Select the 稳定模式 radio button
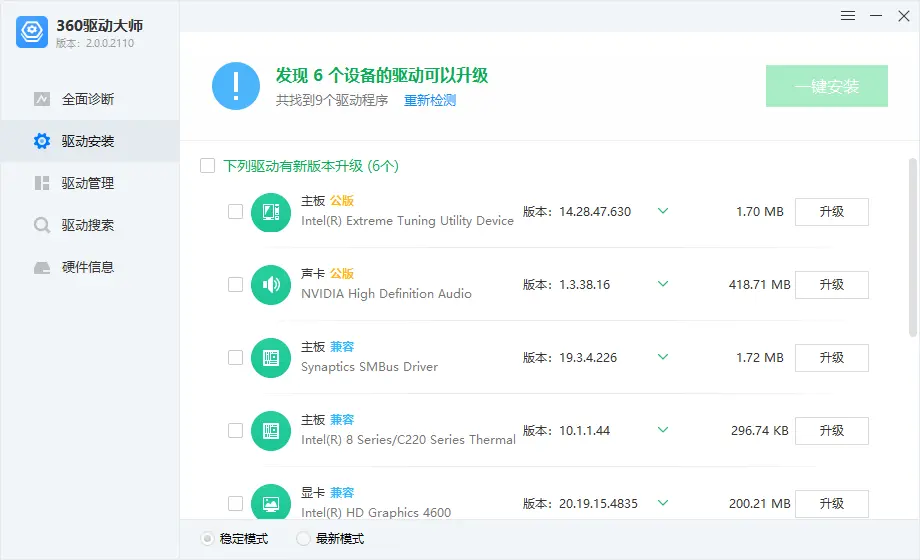The height and width of the screenshot is (560, 920). click(x=208, y=539)
